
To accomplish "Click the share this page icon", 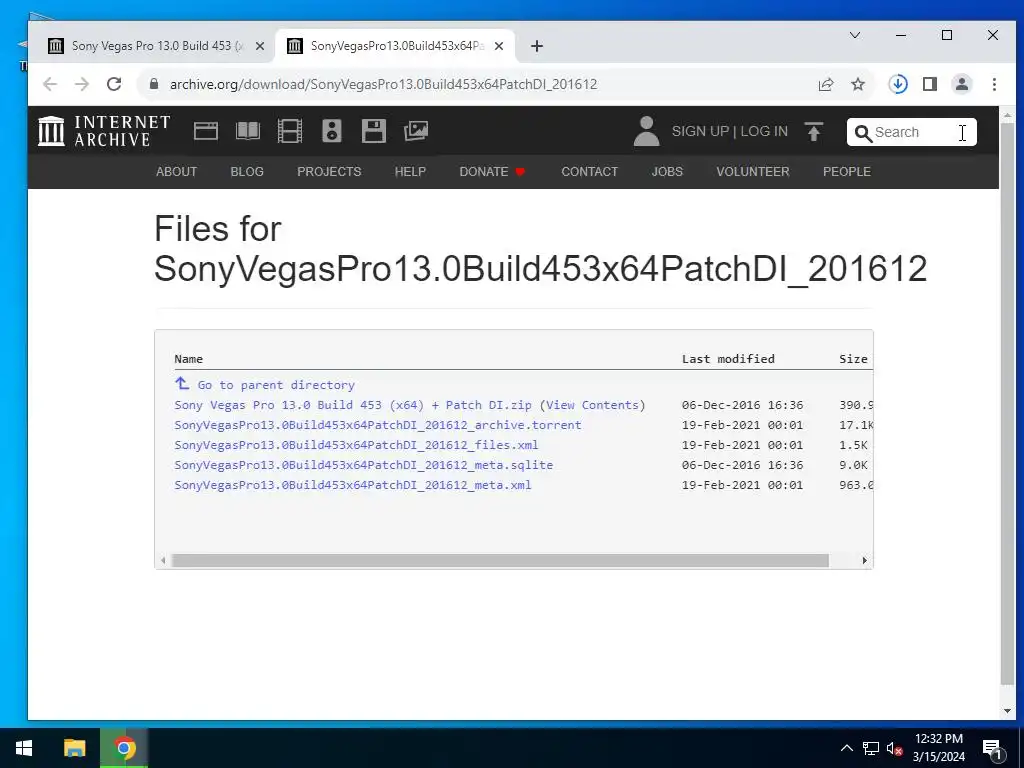I will pos(826,84).
